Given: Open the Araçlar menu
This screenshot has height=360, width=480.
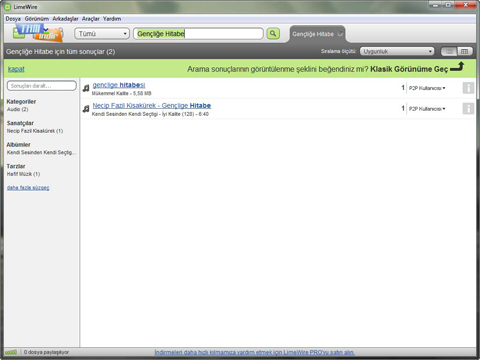Looking at the screenshot, I should tap(91, 19).
